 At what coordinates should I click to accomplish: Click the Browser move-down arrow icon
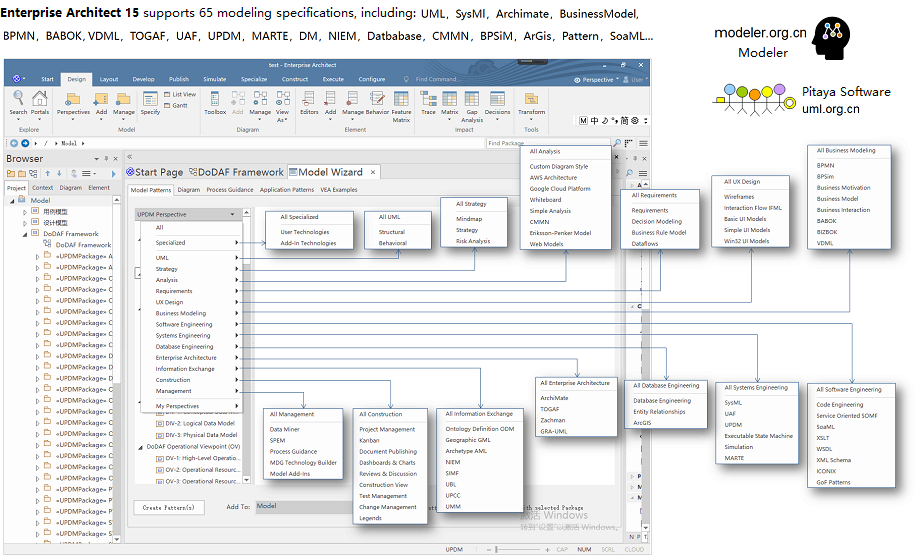[59, 173]
